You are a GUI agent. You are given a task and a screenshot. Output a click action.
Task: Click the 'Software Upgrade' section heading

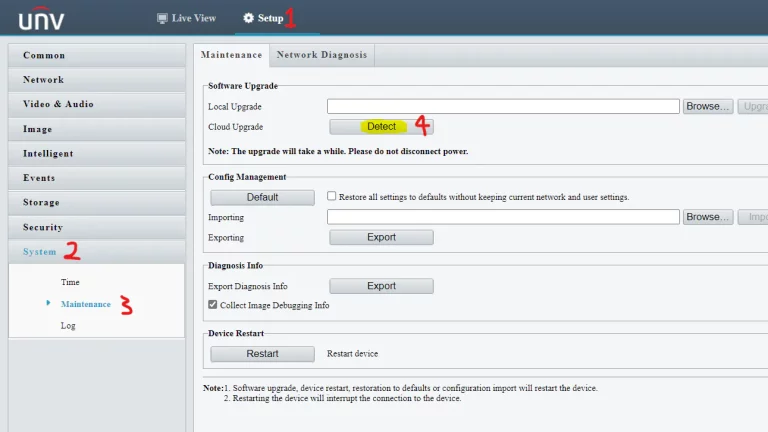(243, 86)
